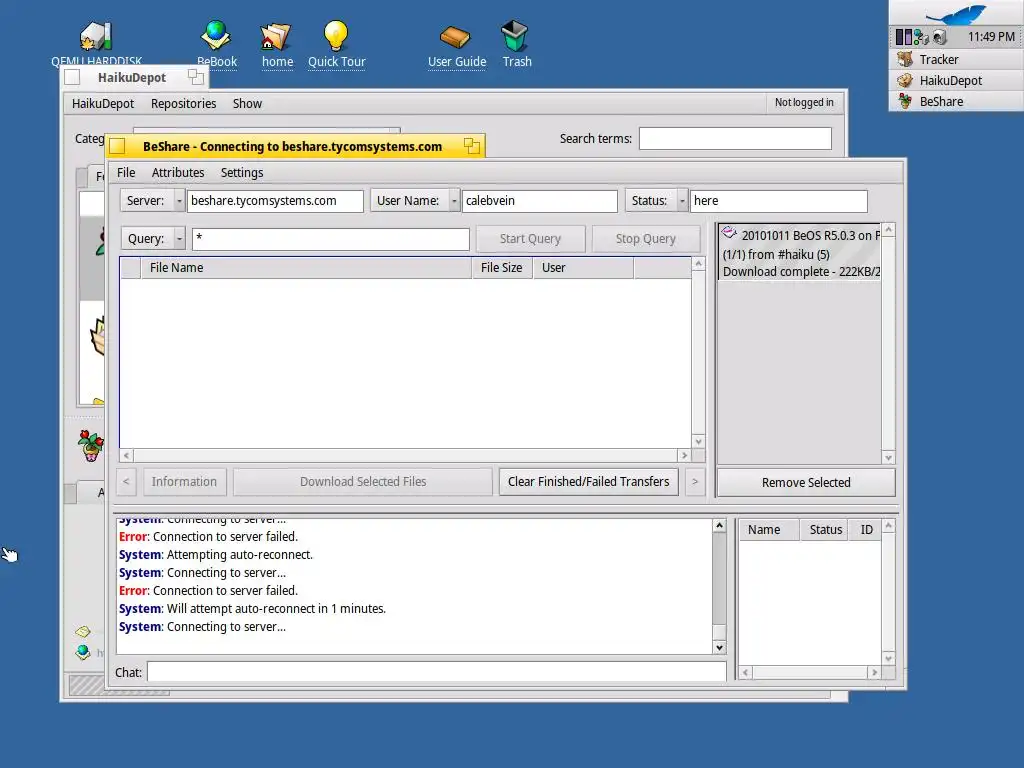Image resolution: width=1024 pixels, height=768 pixels.
Task: Open the Query dropdown arrow
Action: point(180,239)
